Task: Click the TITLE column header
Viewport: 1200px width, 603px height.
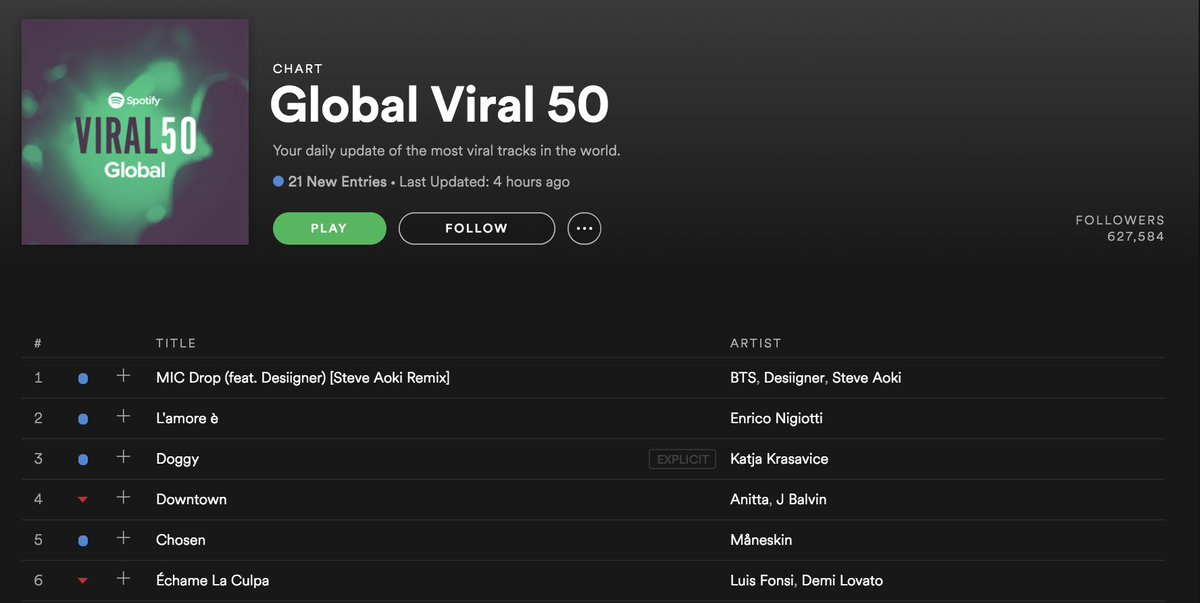Action: (176, 343)
